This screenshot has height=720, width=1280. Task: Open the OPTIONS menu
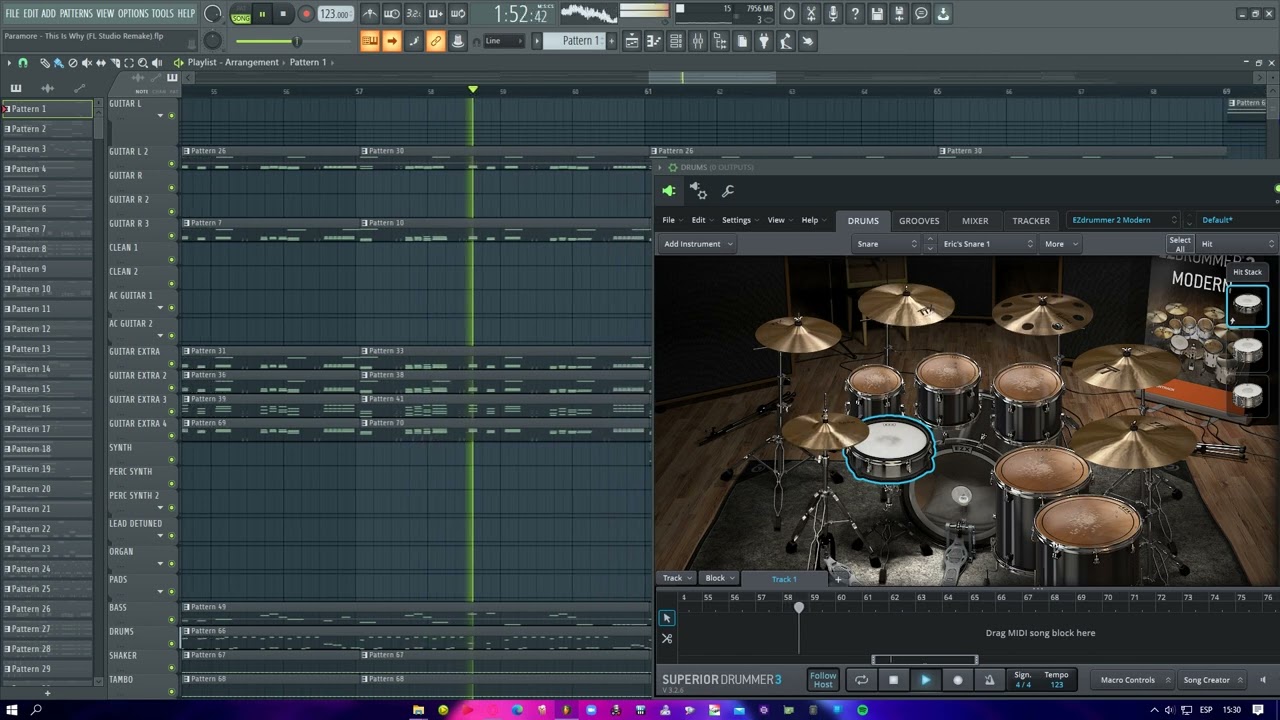(x=133, y=13)
